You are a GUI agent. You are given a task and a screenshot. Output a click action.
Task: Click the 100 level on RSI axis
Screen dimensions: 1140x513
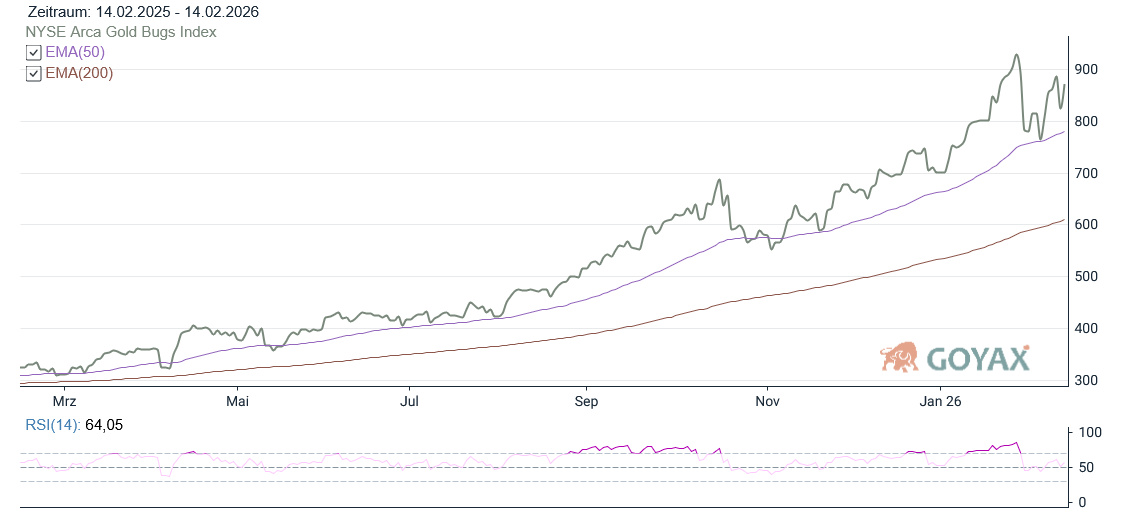tap(1088, 433)
